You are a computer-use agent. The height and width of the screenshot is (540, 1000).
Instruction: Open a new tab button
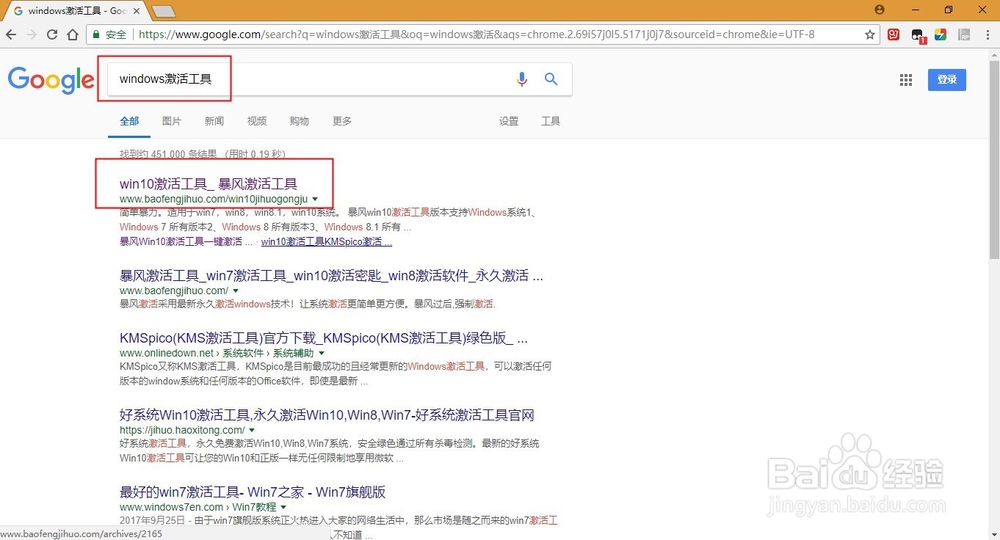point(164,11)
